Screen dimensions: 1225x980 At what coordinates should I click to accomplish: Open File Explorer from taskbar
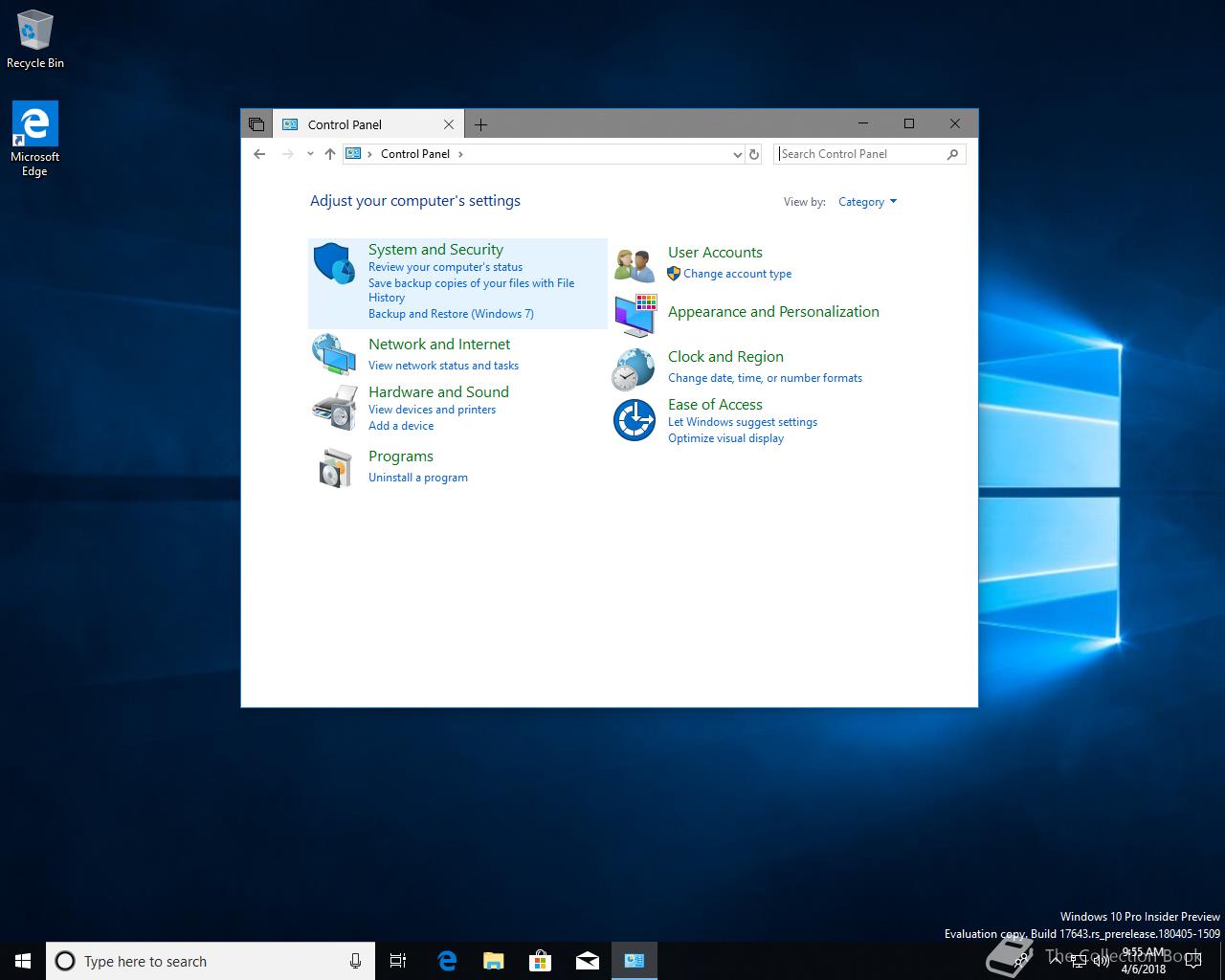[494, 961]
